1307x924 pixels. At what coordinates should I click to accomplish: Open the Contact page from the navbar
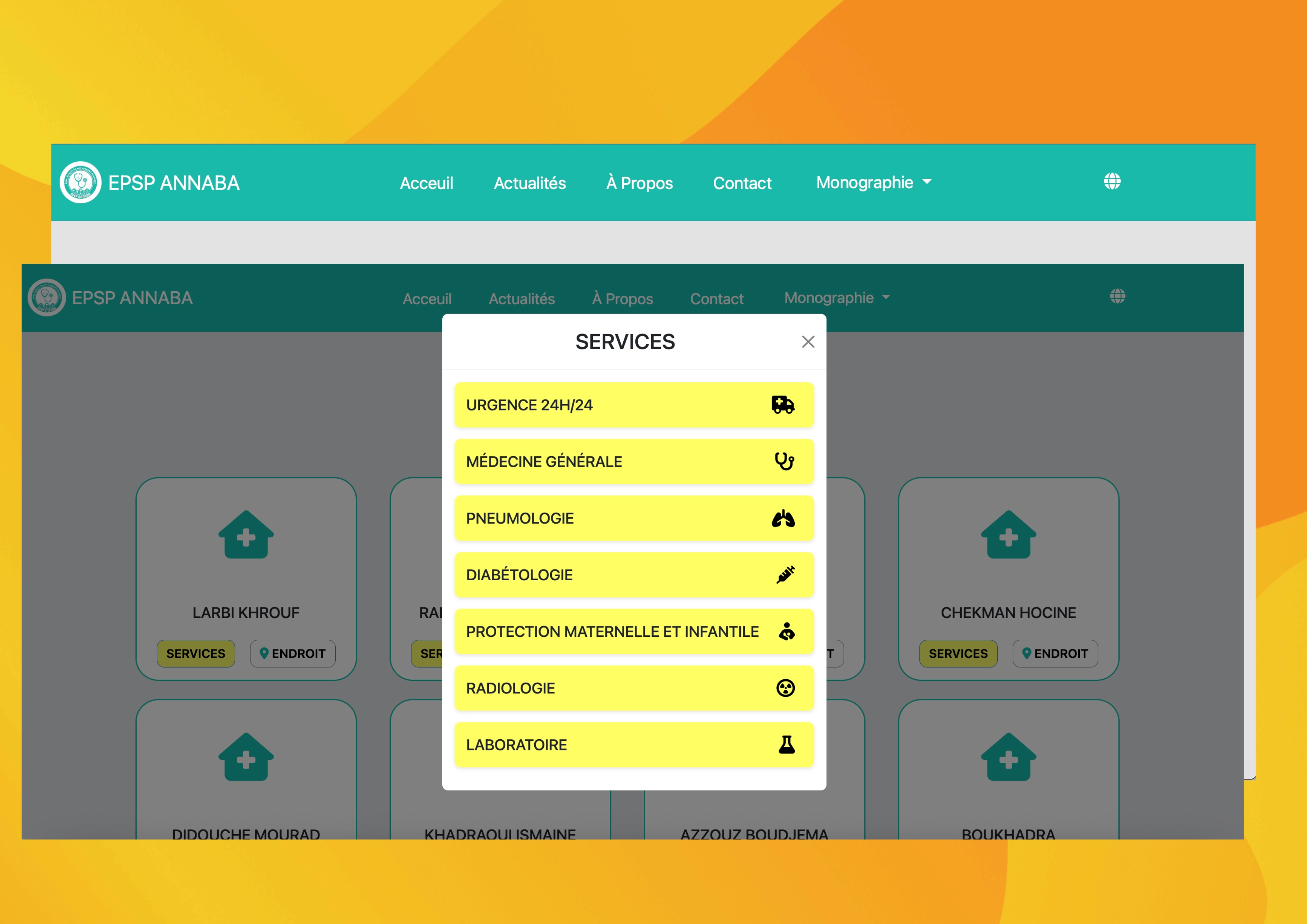[742, 182]
